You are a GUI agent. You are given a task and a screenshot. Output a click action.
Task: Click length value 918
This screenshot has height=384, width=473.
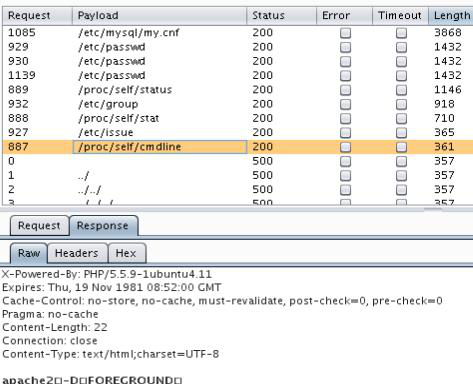[x=444, y=104]
